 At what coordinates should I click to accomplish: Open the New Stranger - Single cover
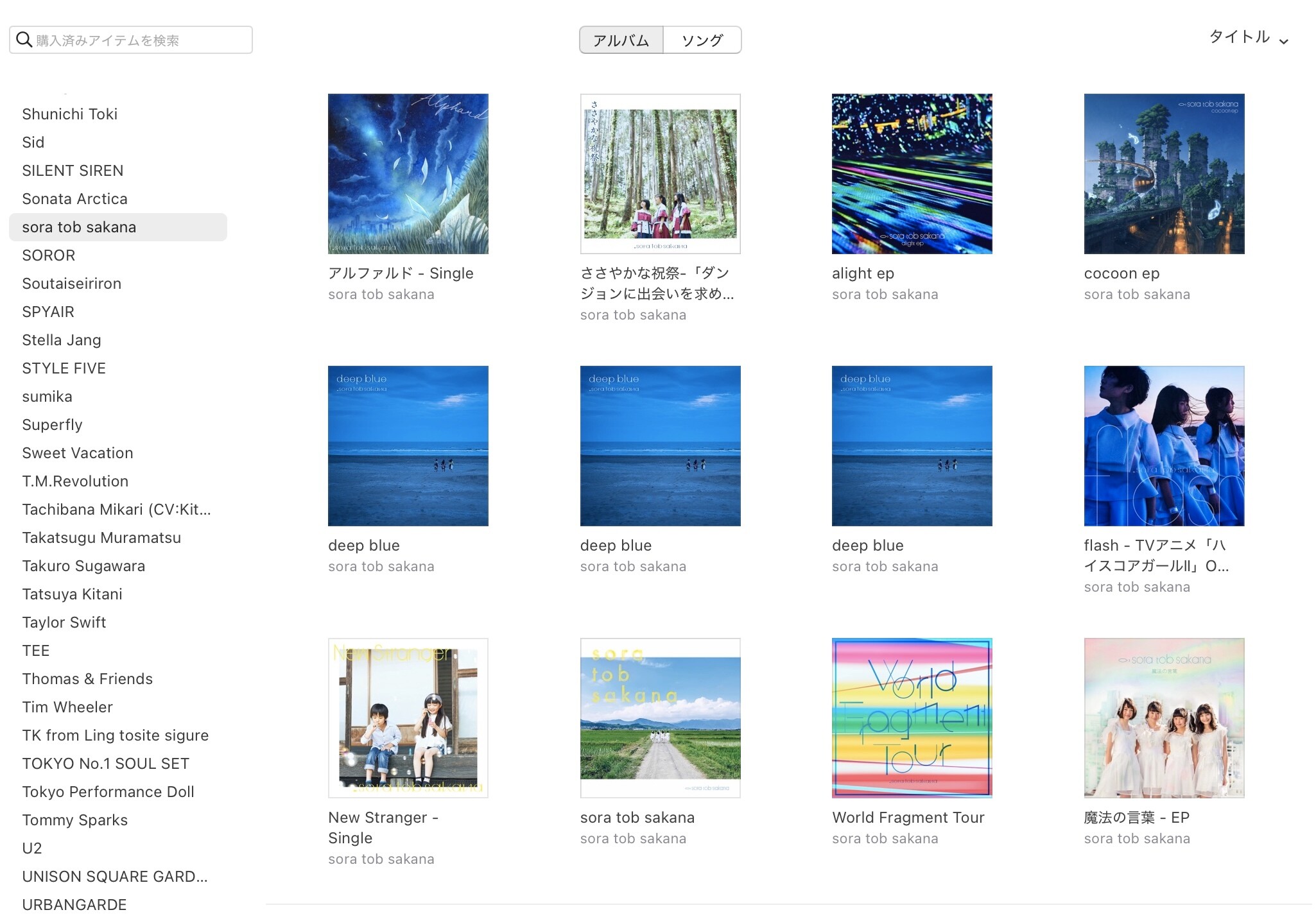tap(408, 717)
